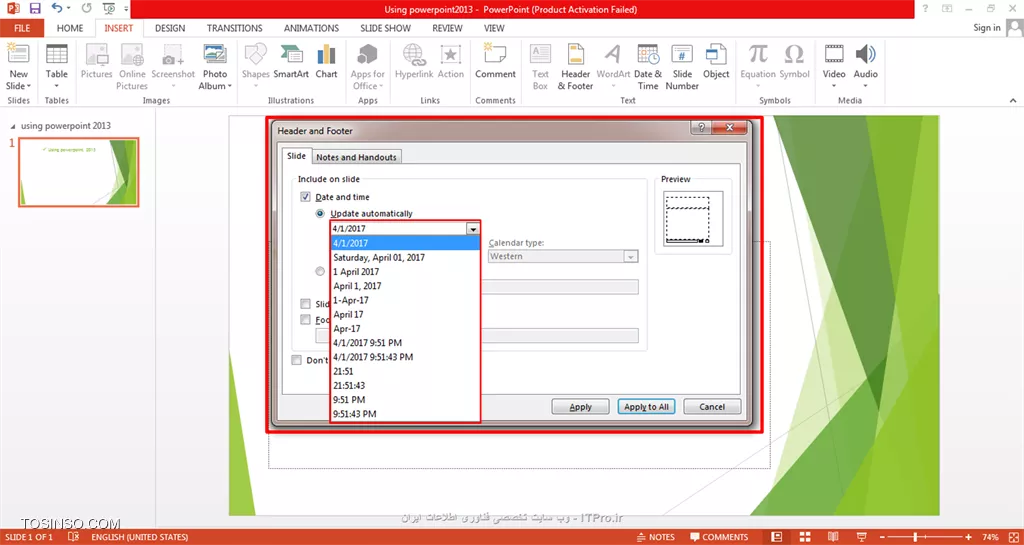The image size is (1024, 545).
Task: Toggle the Footer checkbox
Action: [305, 320]
